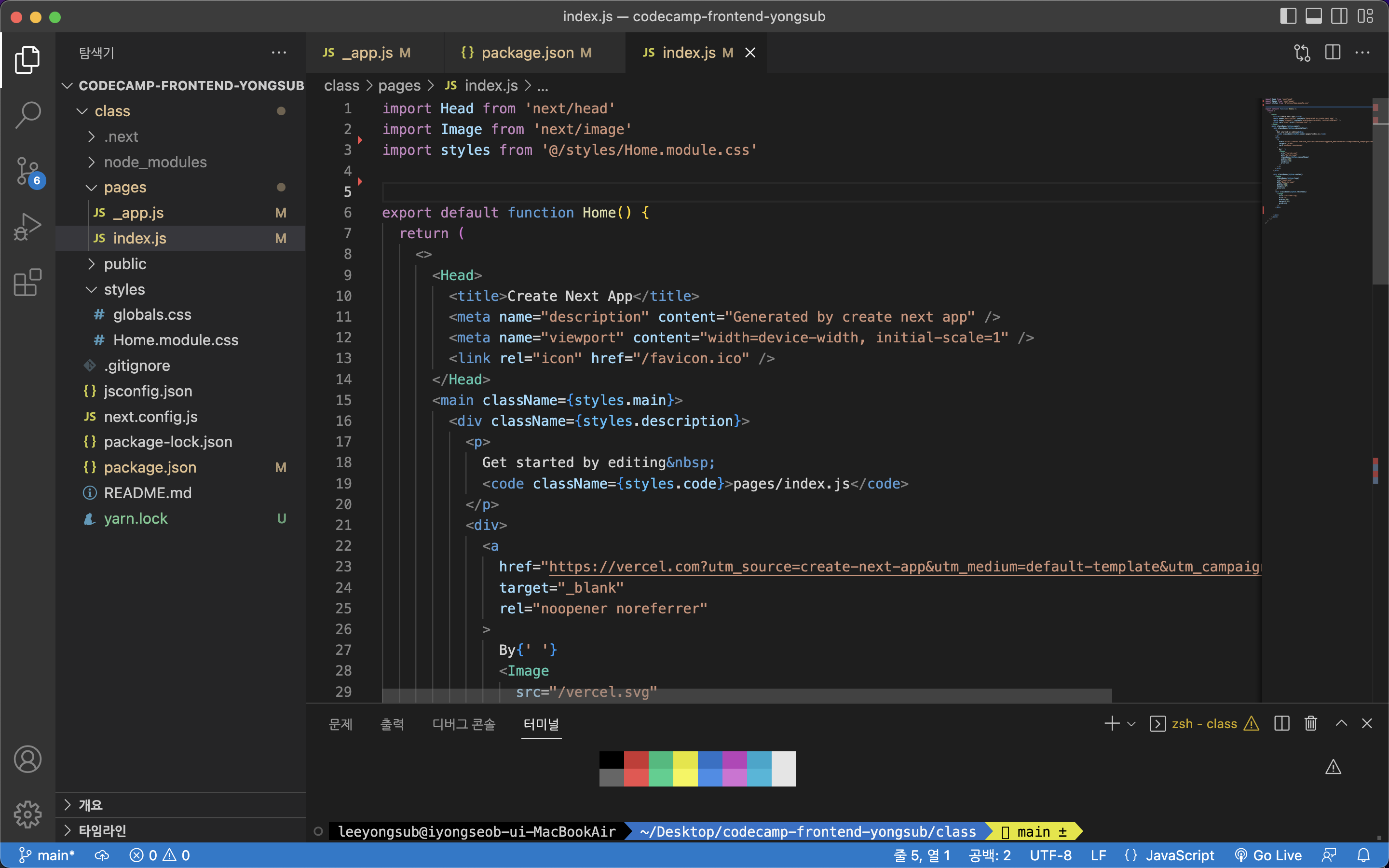Split the terminal pane

tap(1281, 723)
